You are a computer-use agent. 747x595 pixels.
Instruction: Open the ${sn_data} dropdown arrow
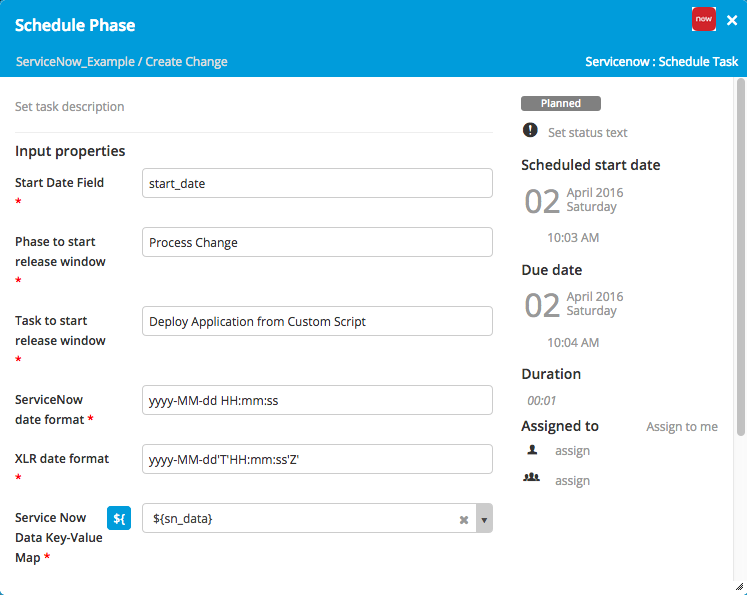coord(484,518)
